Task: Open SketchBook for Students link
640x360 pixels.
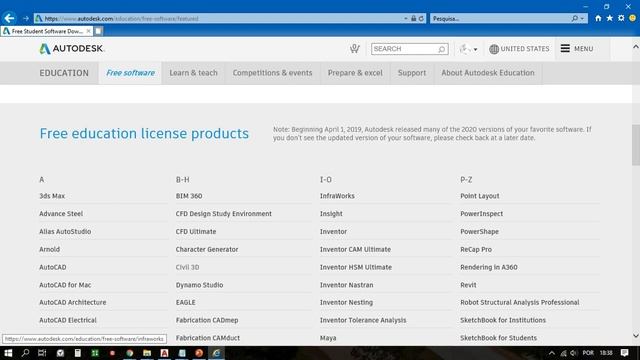Action: point(498,338)
